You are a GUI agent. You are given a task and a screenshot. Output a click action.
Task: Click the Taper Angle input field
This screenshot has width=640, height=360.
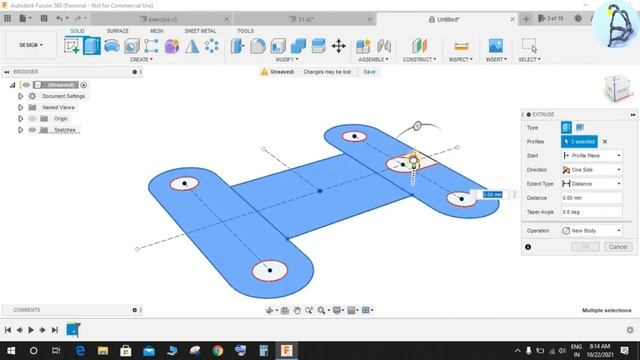pos(591,212)
